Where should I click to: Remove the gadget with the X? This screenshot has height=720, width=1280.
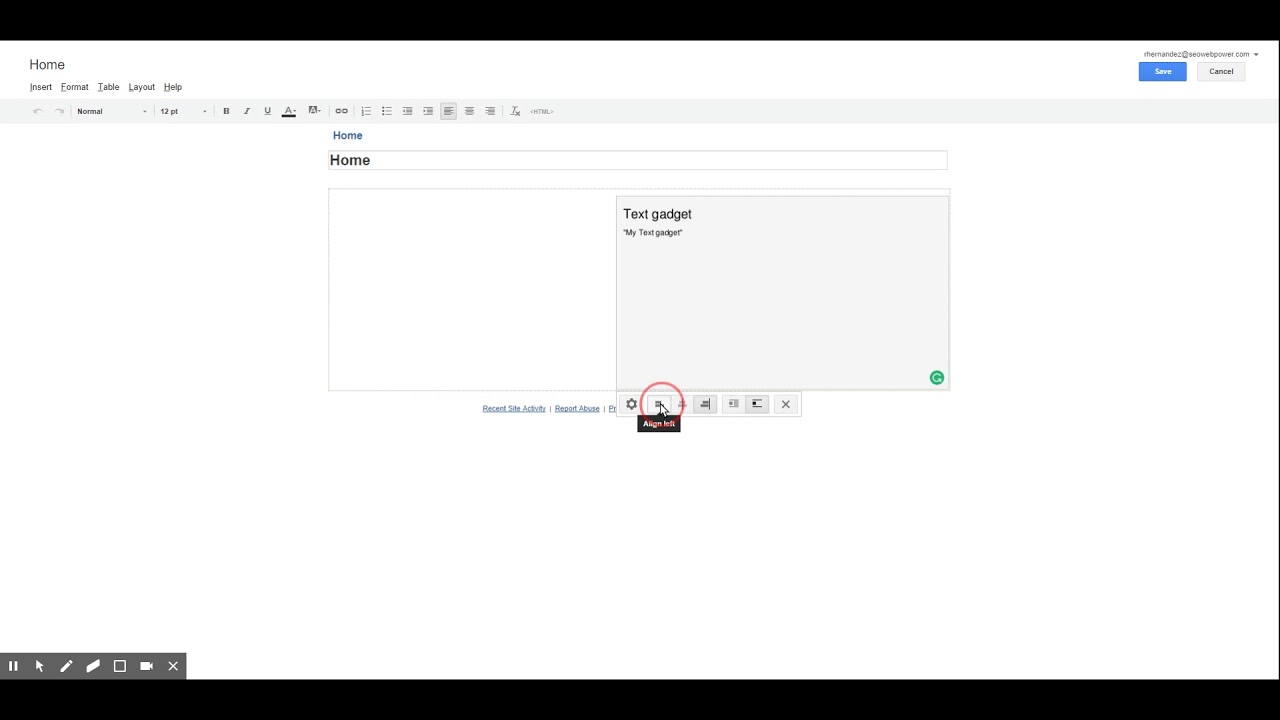pyautogui.click(x=786, y=404)
